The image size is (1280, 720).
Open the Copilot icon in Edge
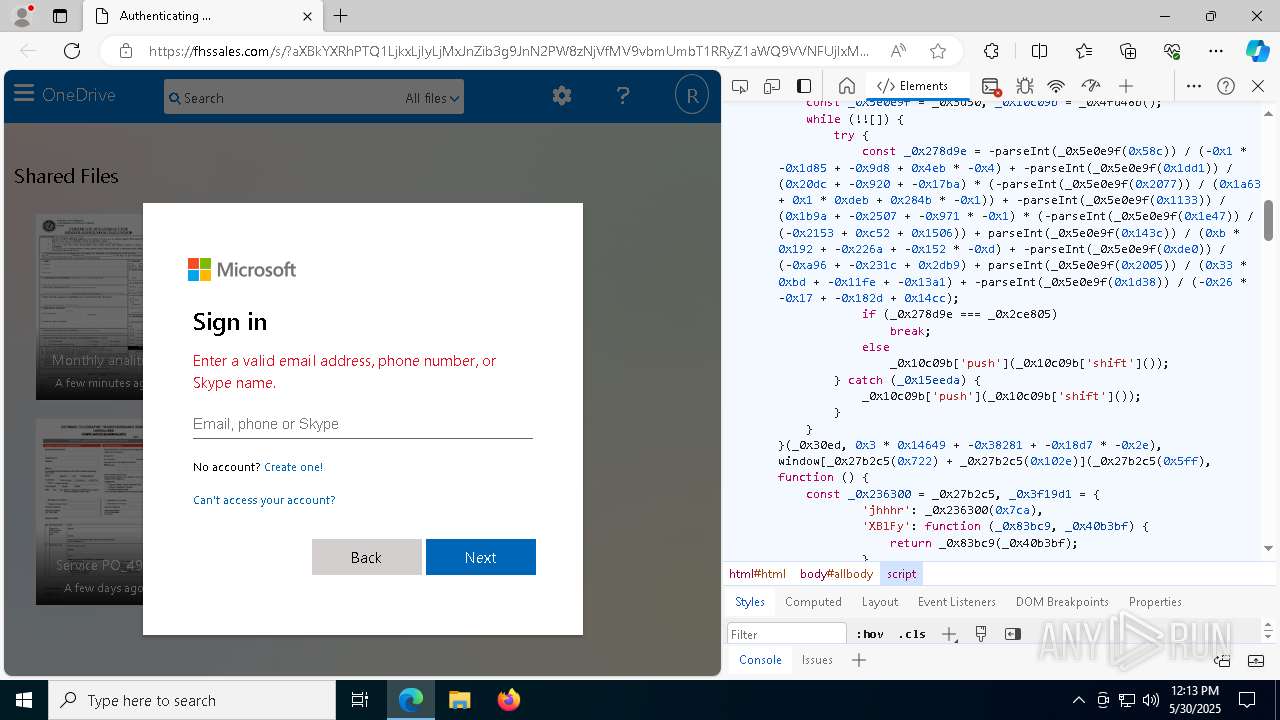1257,51
